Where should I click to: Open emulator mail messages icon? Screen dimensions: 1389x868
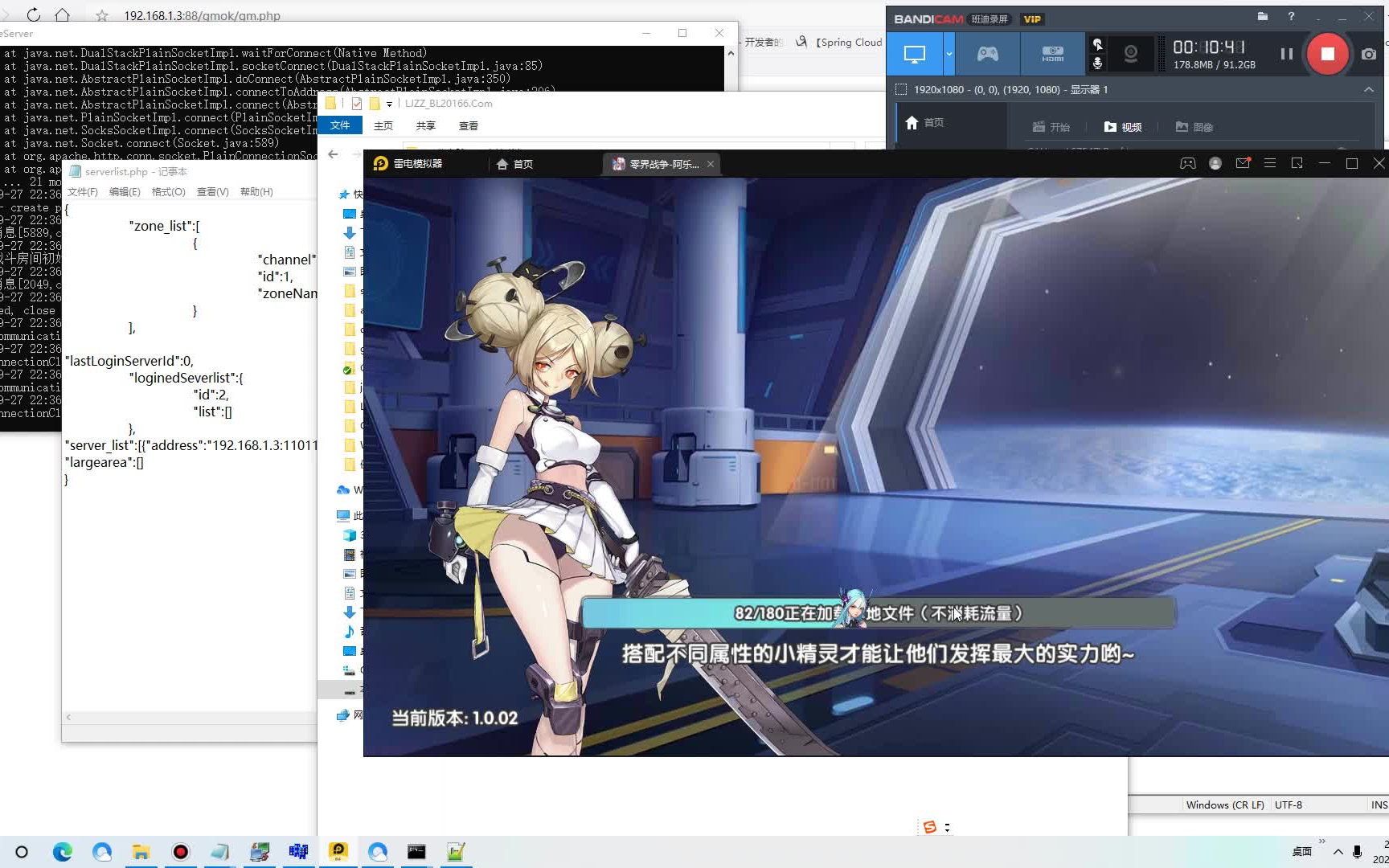click(1243, 163)
